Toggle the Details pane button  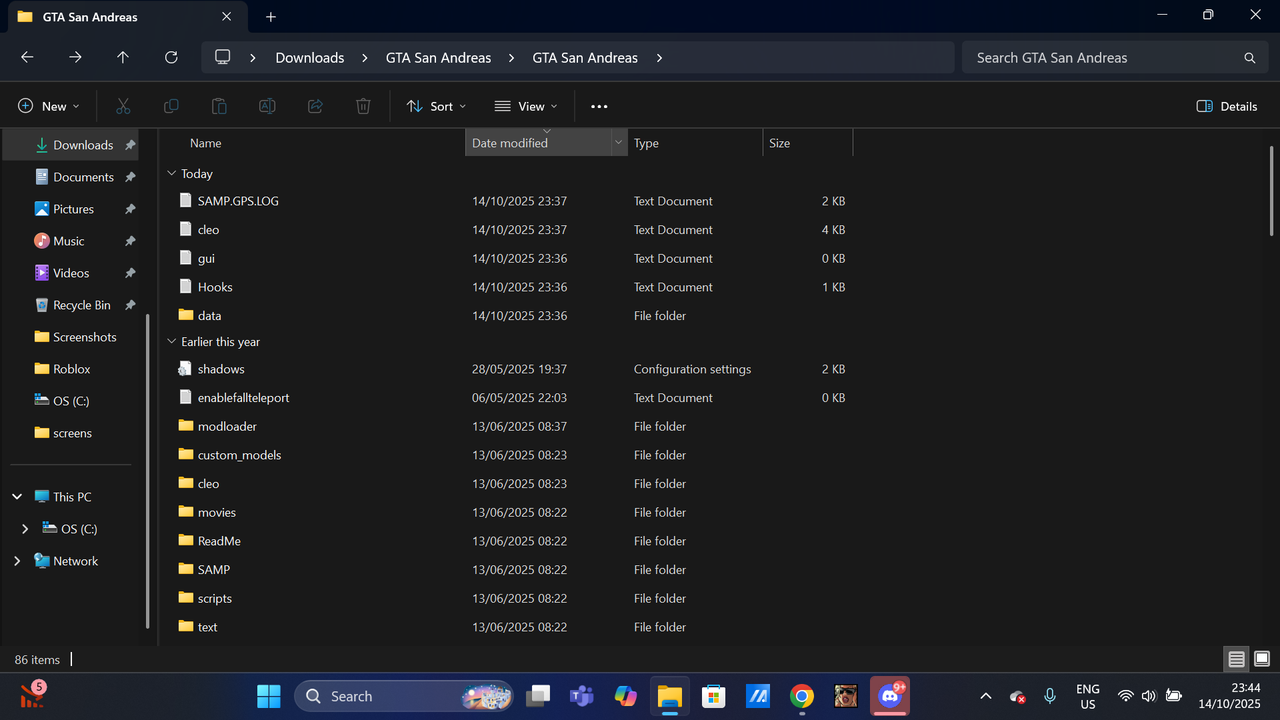1227,106
